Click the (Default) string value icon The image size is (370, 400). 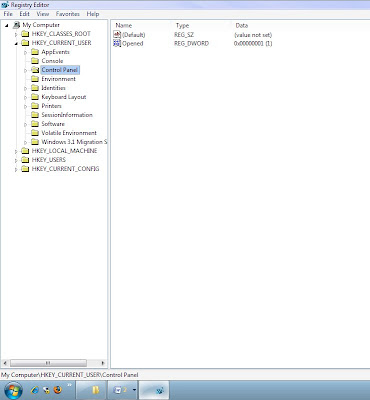117,35
